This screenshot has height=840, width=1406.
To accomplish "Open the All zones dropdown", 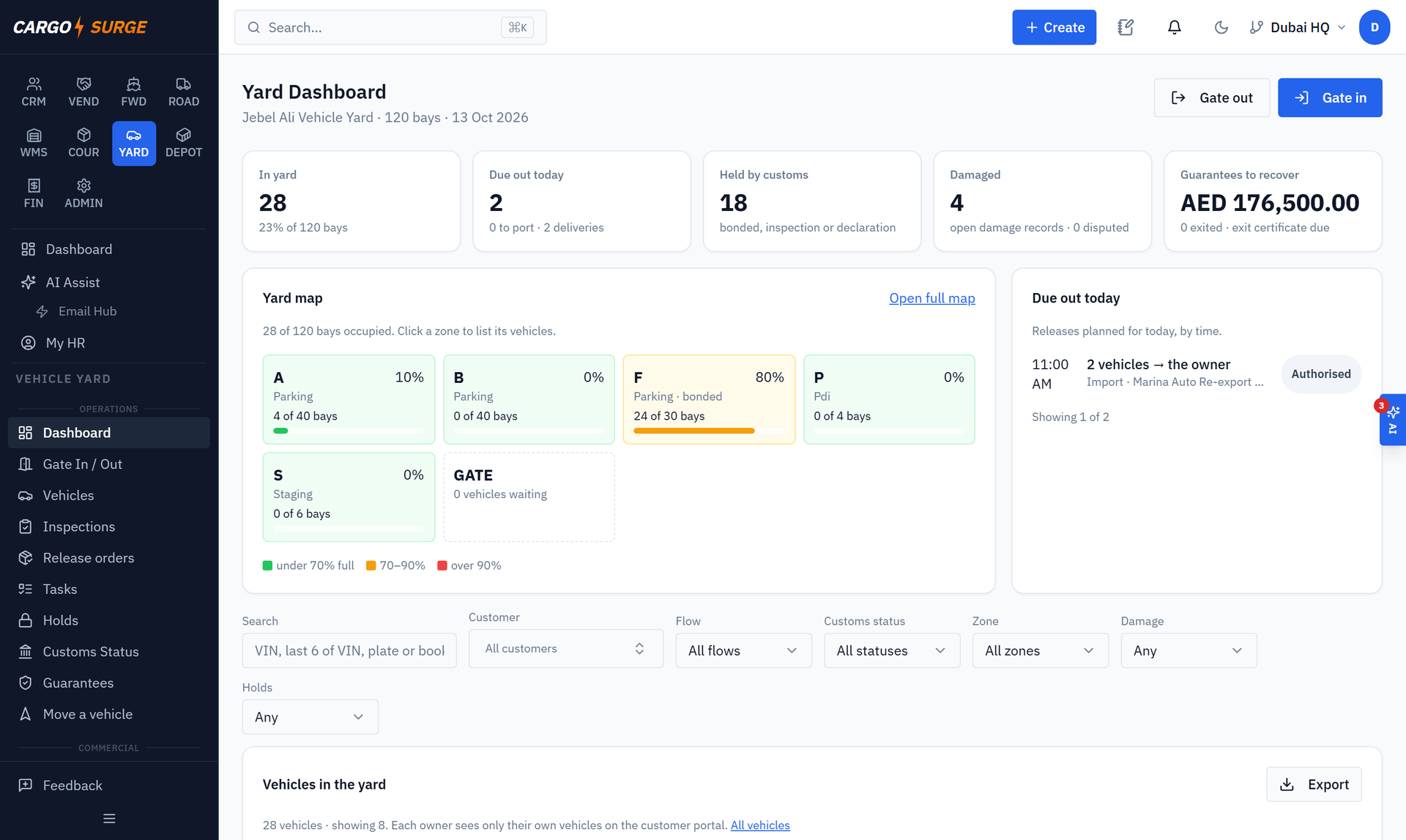I will click(x=1040, y=650).
